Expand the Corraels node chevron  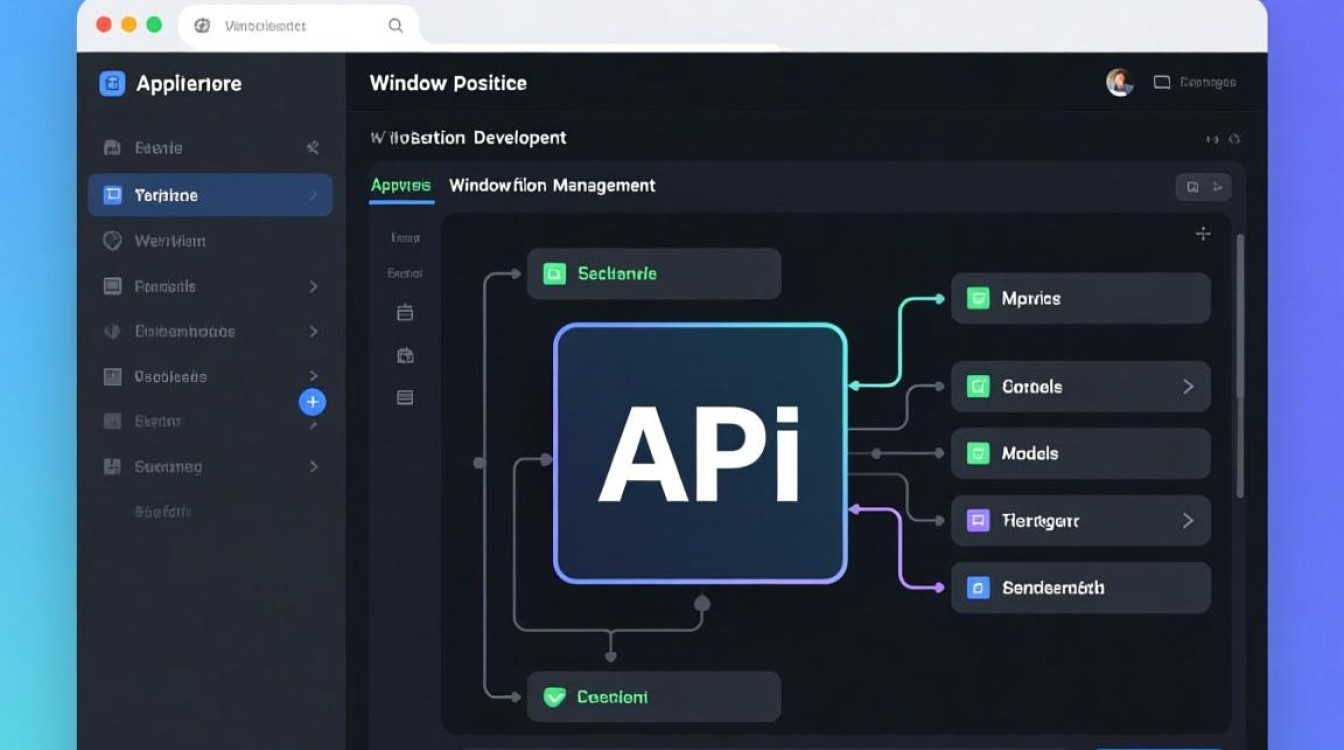(x=1188, y=387)
